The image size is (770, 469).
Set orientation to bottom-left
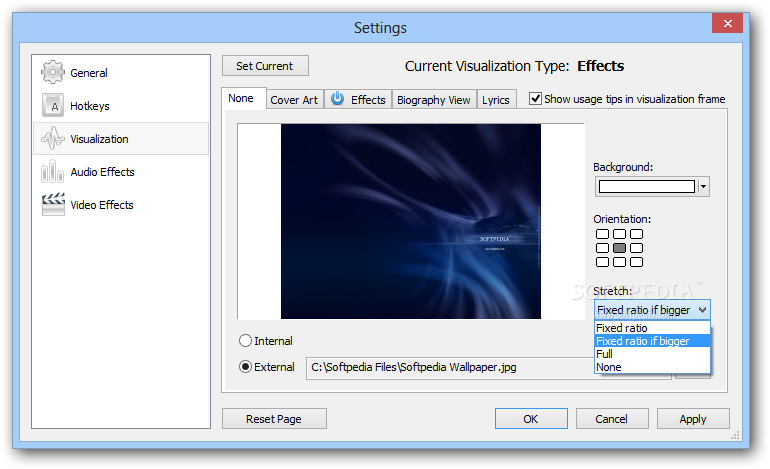[602, 262]
